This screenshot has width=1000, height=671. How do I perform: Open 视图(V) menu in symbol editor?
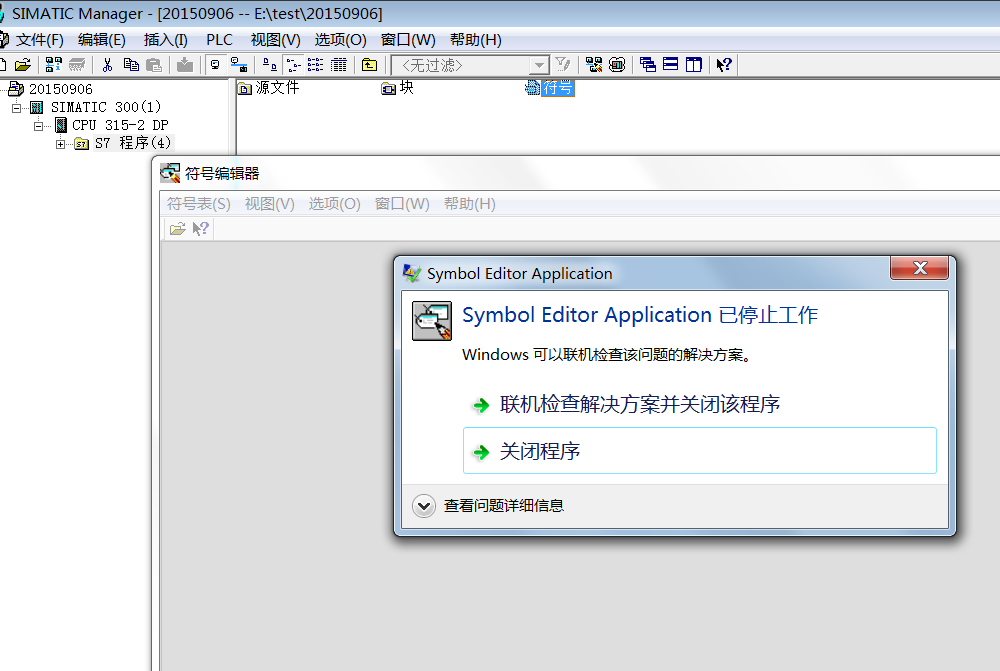(x=270, y=204)
